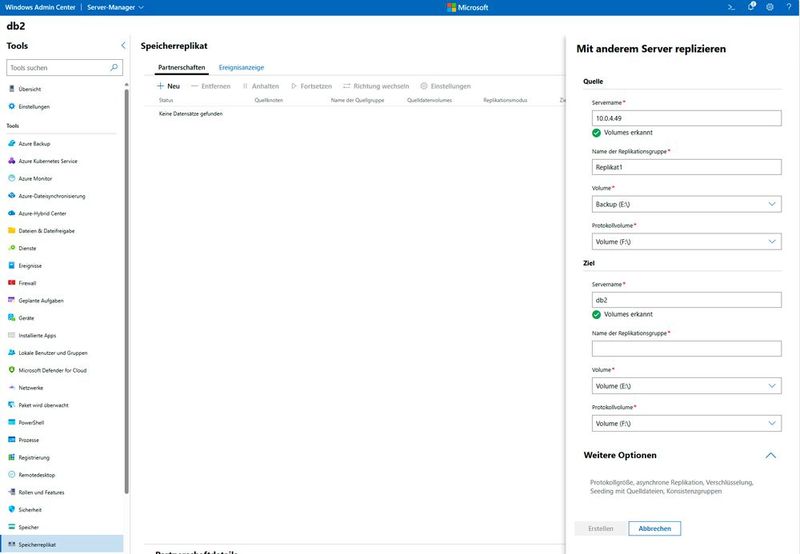Collapse the Weitere Optionen section
Viewport: 800px width, 554px height.
[770, 455]
